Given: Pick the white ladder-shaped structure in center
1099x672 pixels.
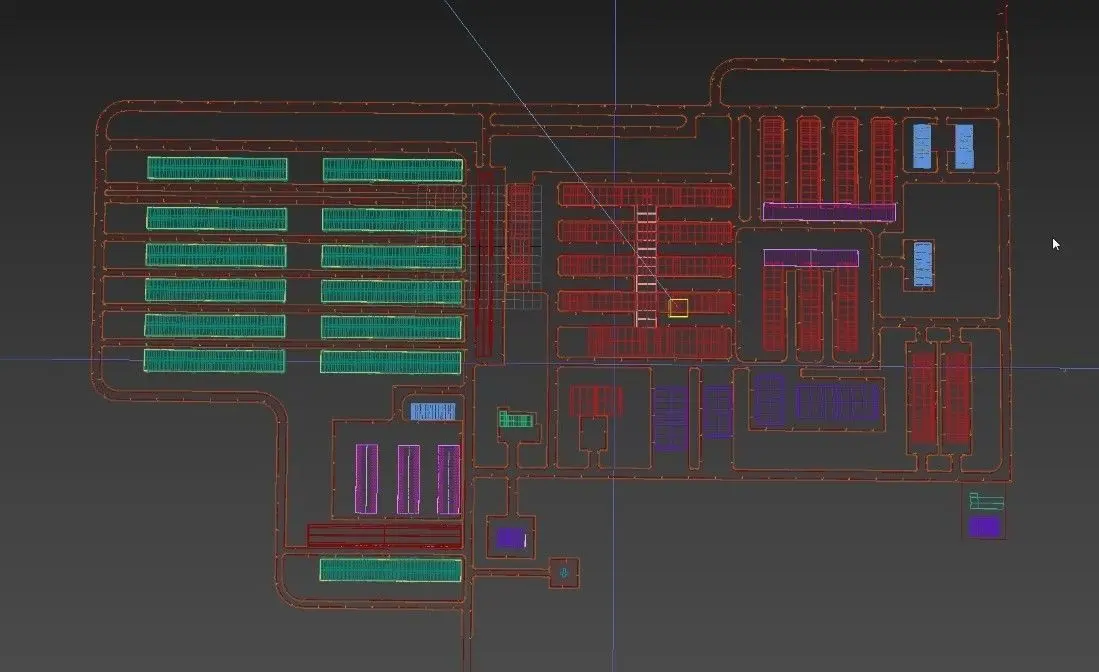Looking at the screenshot, I should coord(646,266).
